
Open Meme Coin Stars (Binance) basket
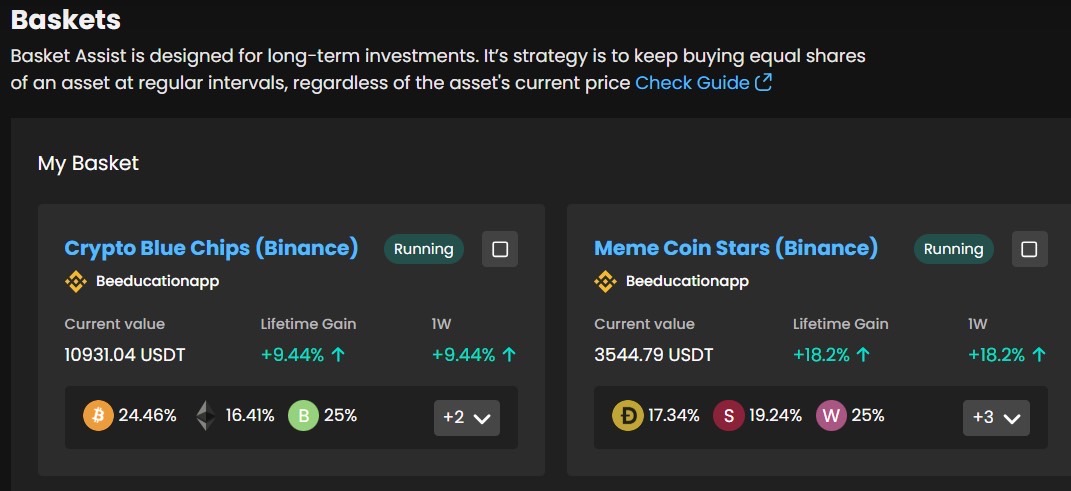point(736,248)
